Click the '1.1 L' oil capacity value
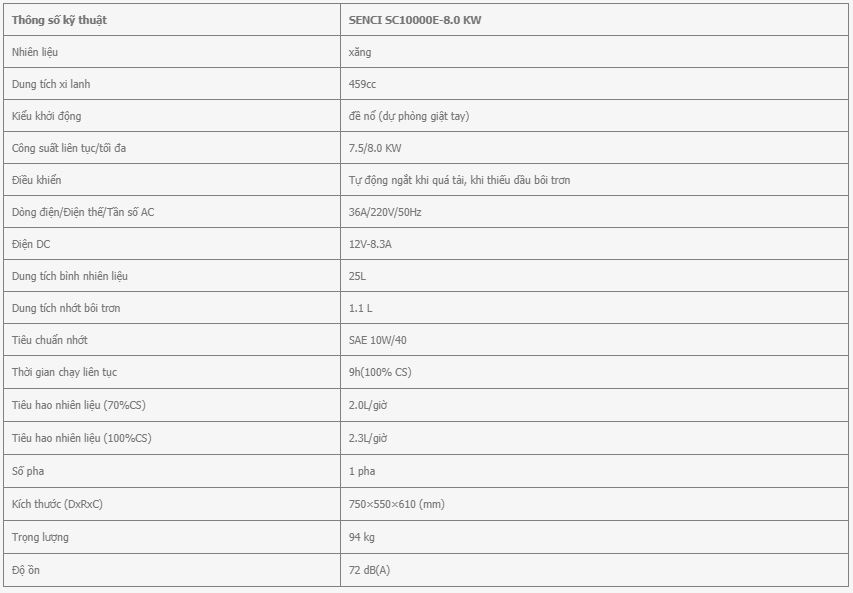Screen dimensions: 853x593 tap(360, 308)
